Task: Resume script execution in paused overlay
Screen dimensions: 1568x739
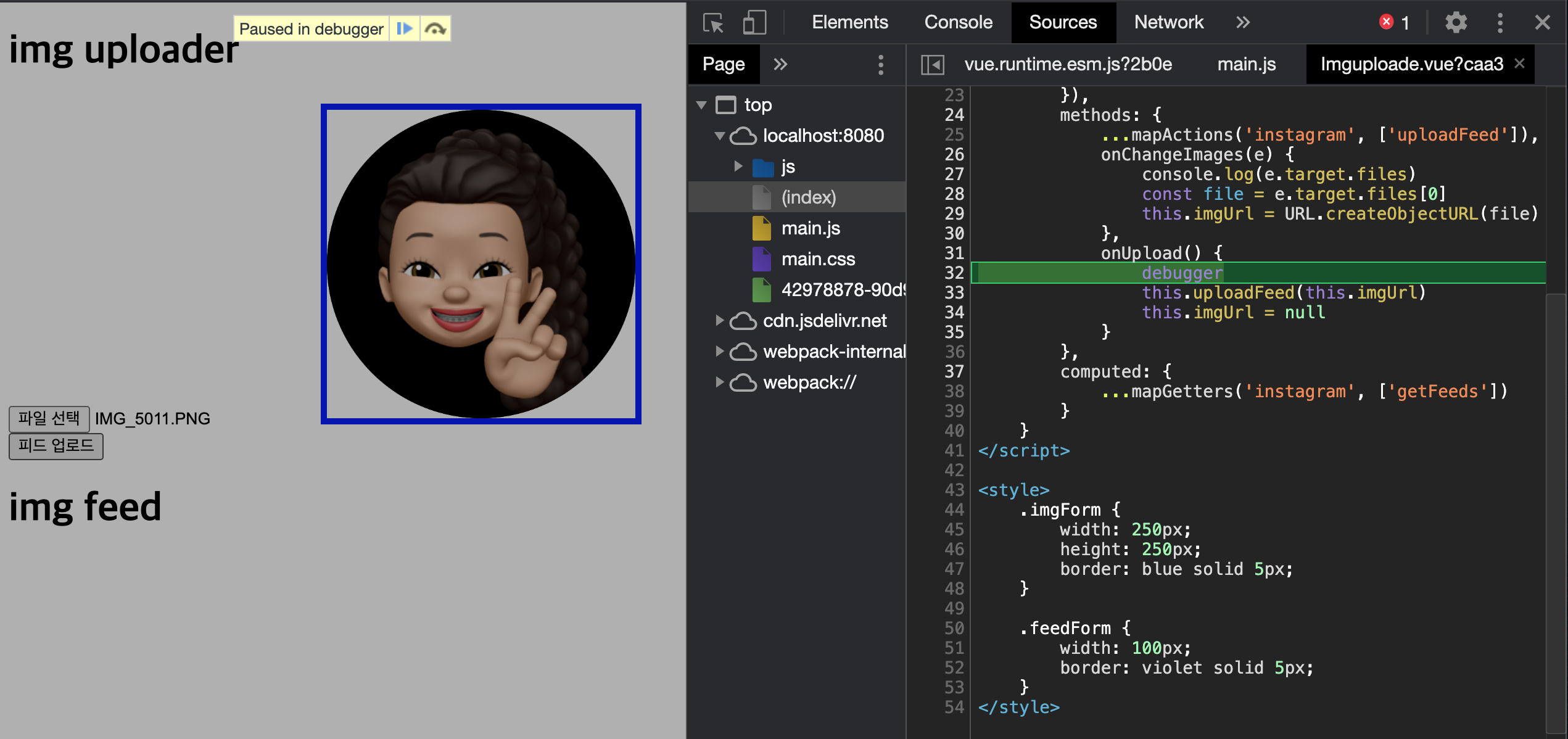Action: tap(405, 28)
